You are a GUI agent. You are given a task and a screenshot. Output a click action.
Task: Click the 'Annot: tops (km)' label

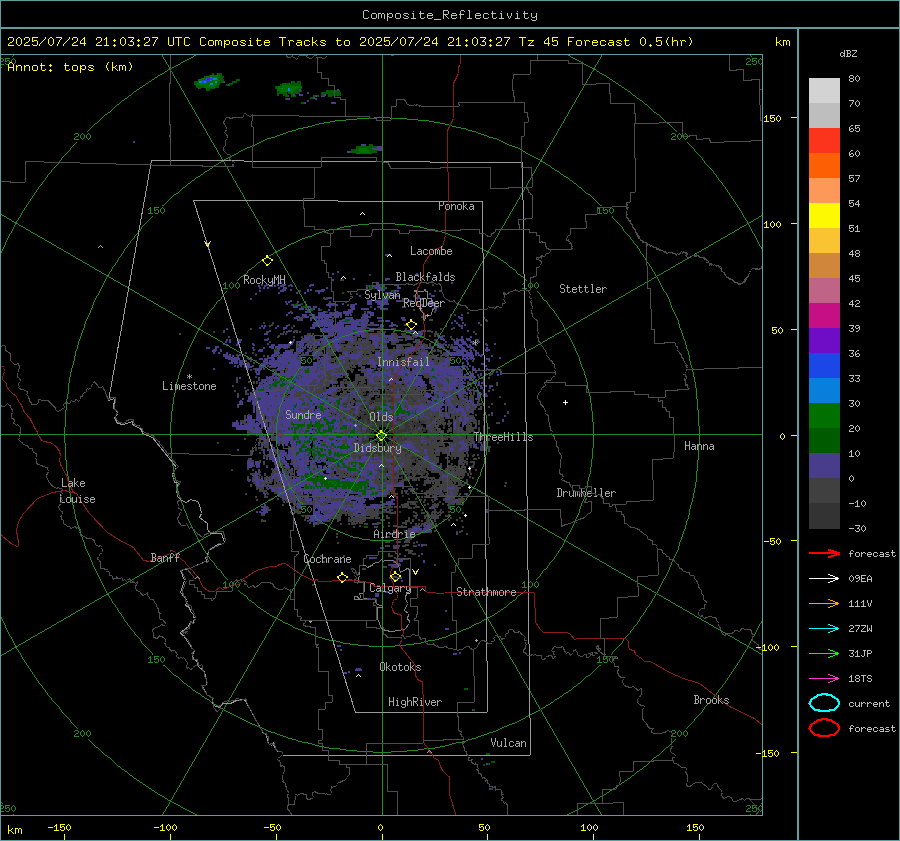click(x=70, y=67)
